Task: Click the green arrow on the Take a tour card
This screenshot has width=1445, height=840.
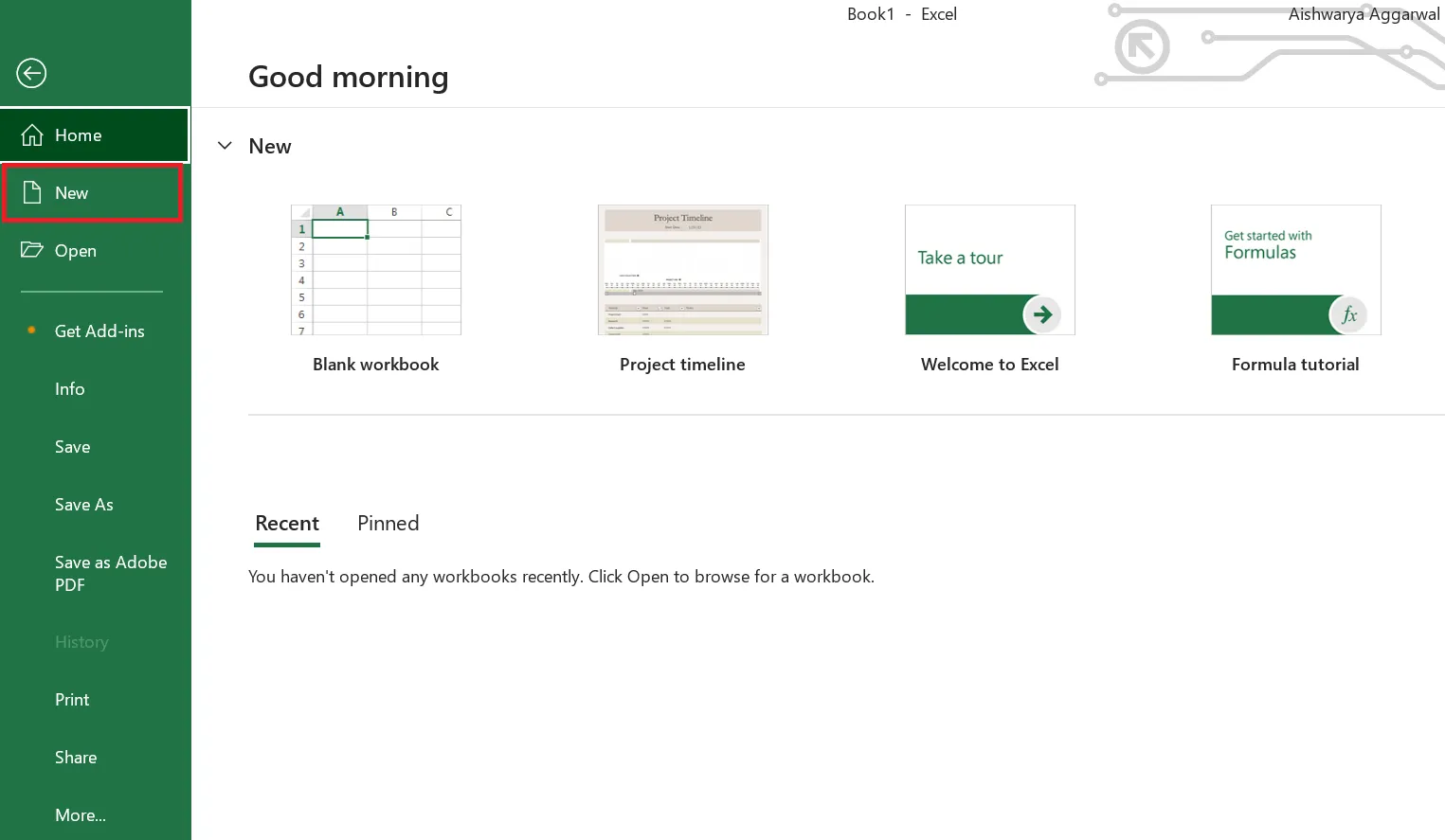Action: (1042, 314)
